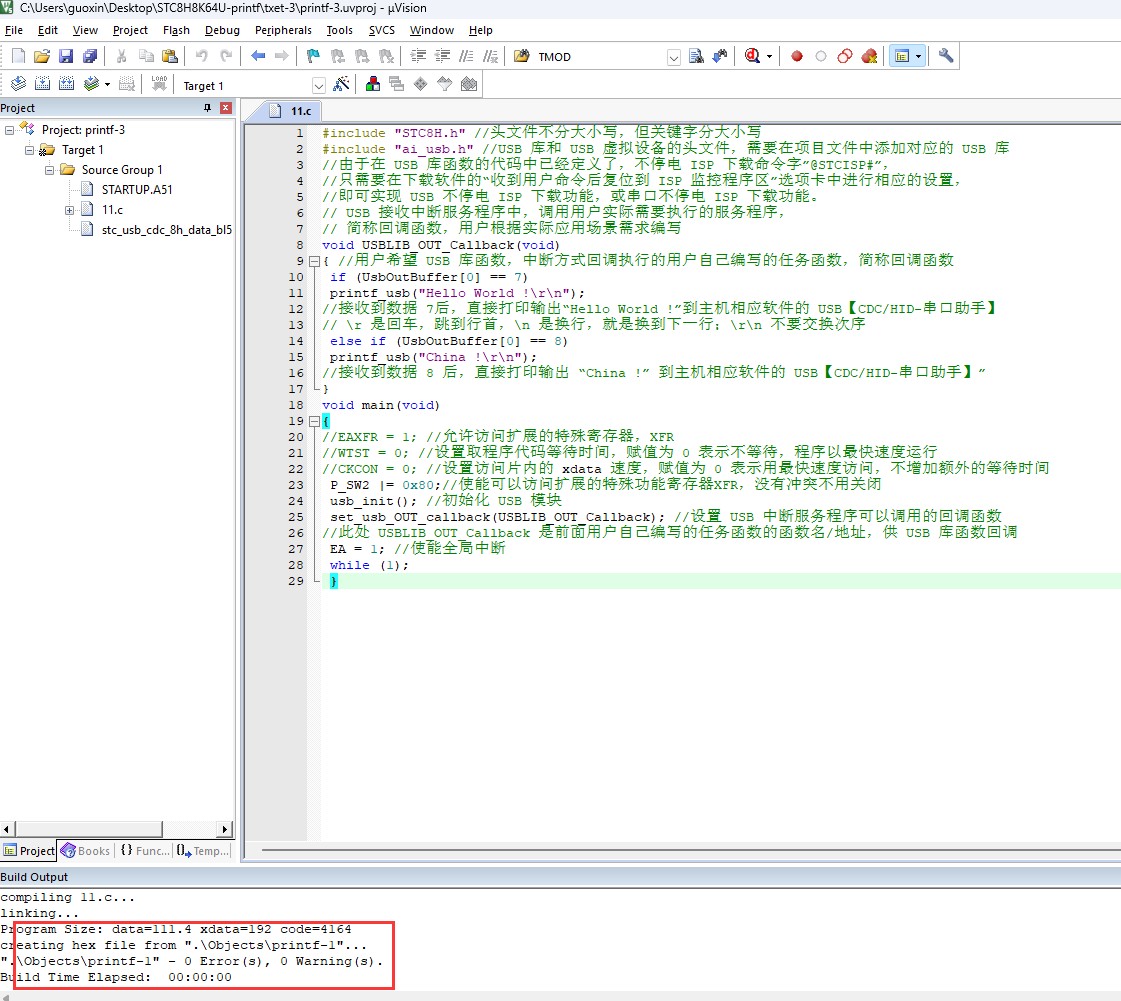1121x1001 pixels.
Task: Start or stop the debug session
Action: click(752, 56)
